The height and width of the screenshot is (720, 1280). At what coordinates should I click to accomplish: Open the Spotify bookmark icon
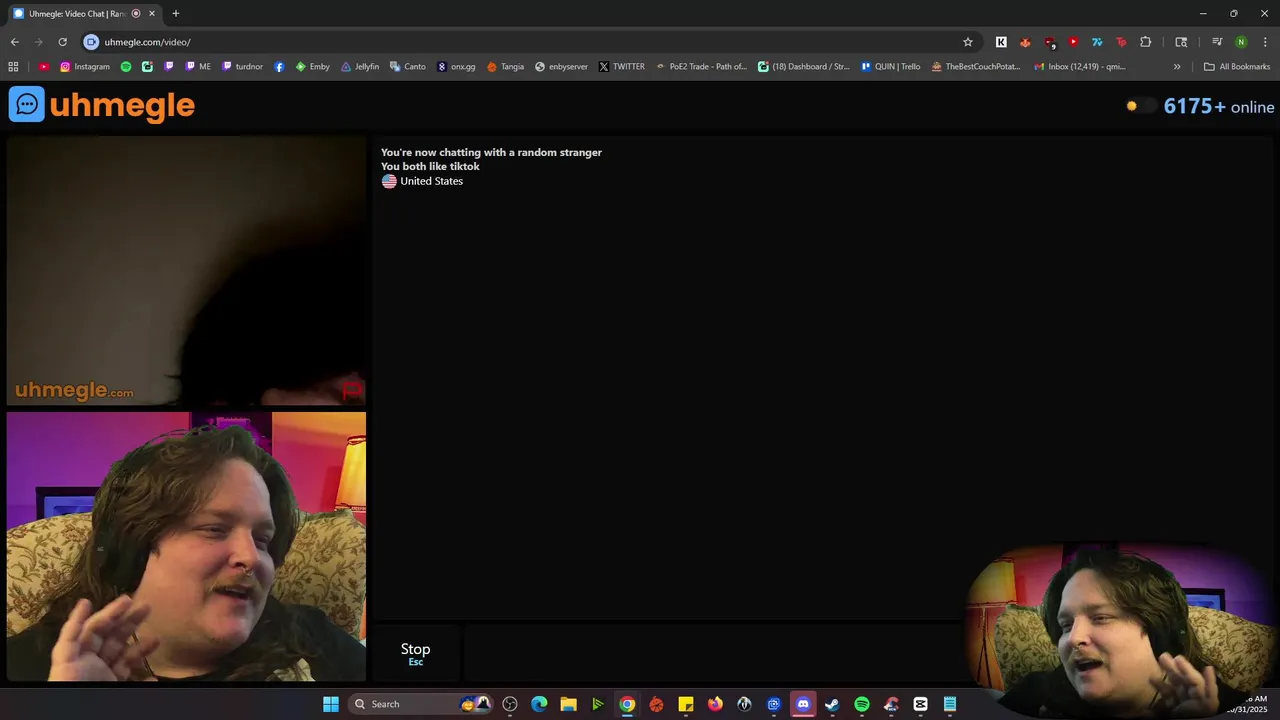point(126,67)
